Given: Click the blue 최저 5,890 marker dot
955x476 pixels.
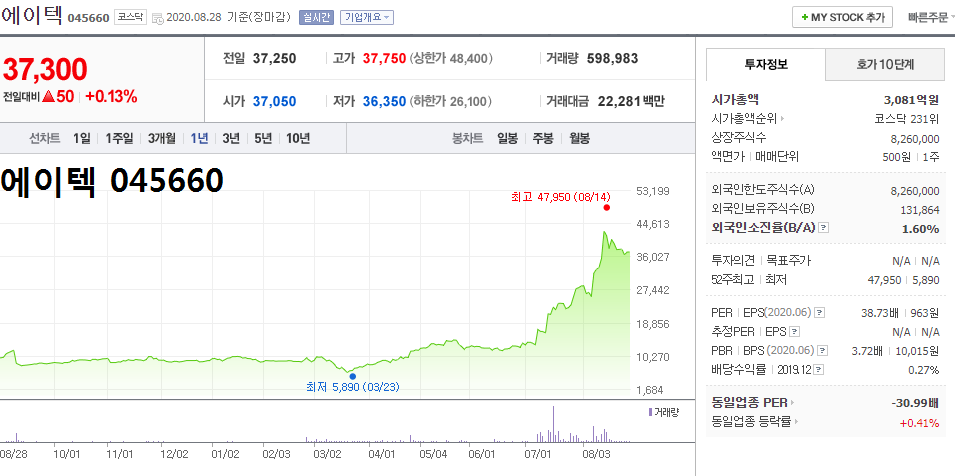Looking at the screenshot, I should [353, 376].
